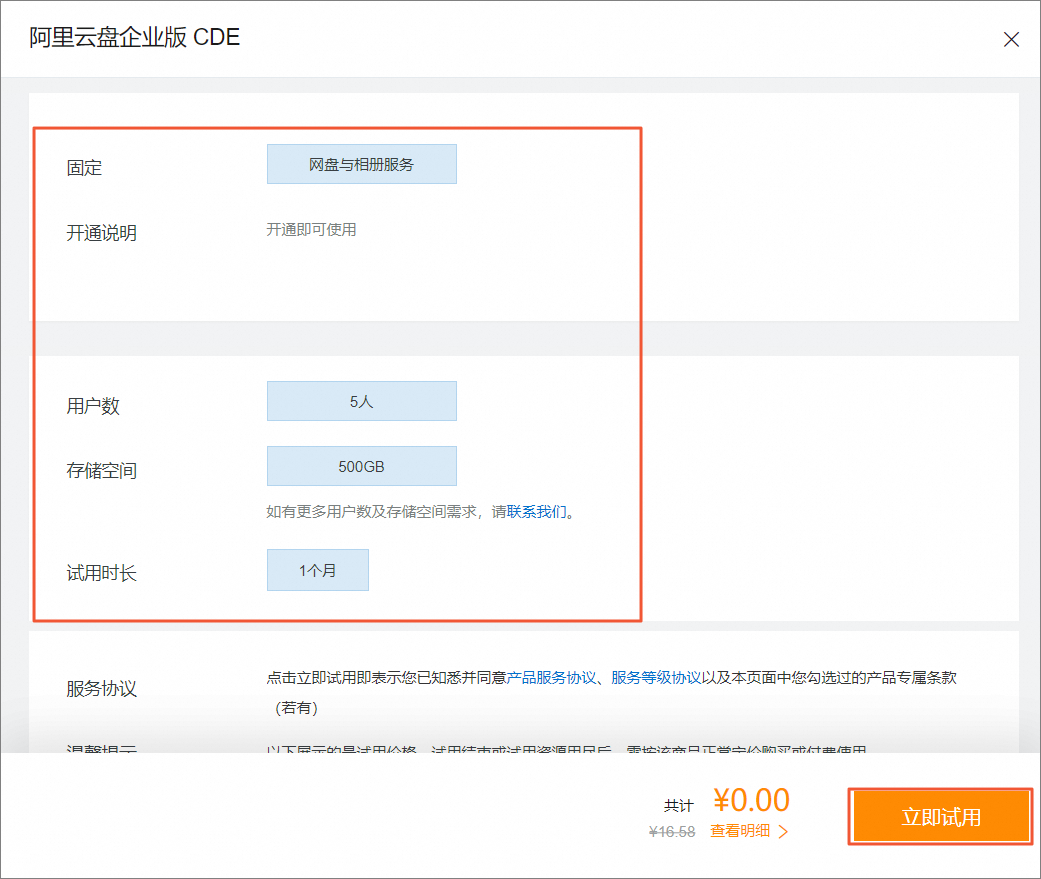View price details via 查看明细
Screen dimensions: 1041x879
point(740,831)
